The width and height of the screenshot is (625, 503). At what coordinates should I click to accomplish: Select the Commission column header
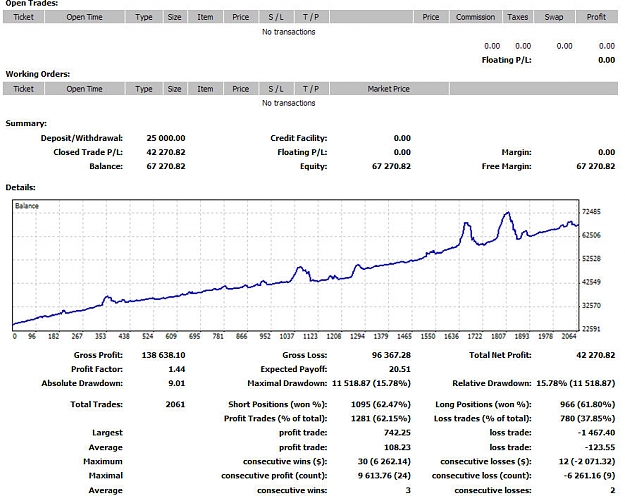pos(476,17)
